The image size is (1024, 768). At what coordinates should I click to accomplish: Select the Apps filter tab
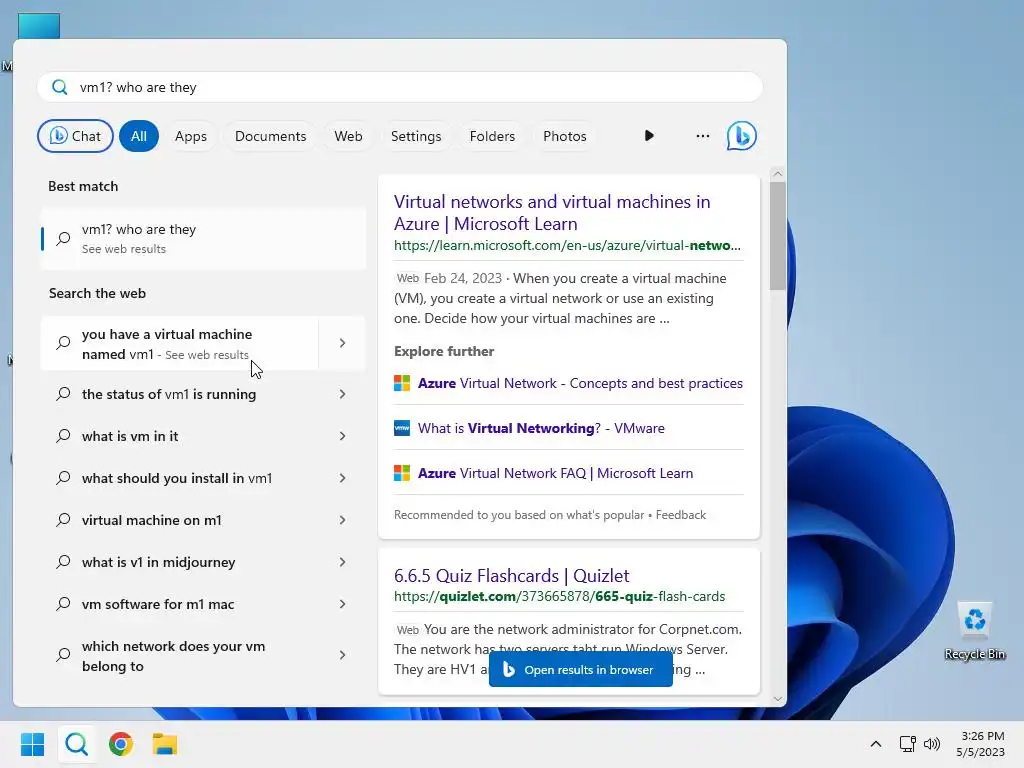(x=191, y=136)
